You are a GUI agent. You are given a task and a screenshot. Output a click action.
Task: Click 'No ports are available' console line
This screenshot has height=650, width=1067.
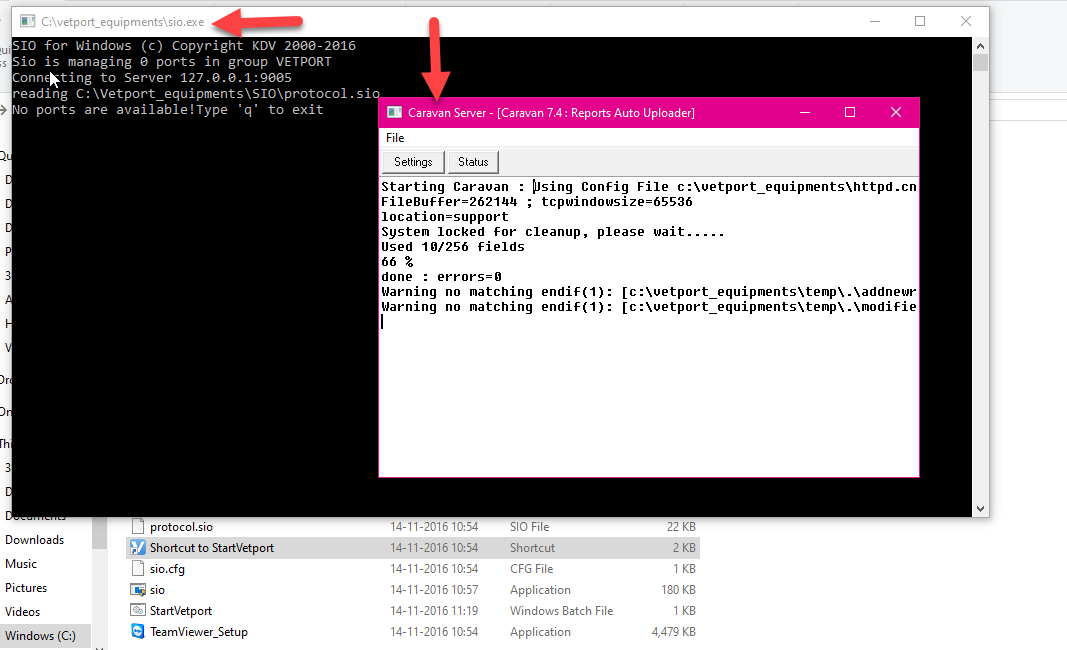pos(167,110)
